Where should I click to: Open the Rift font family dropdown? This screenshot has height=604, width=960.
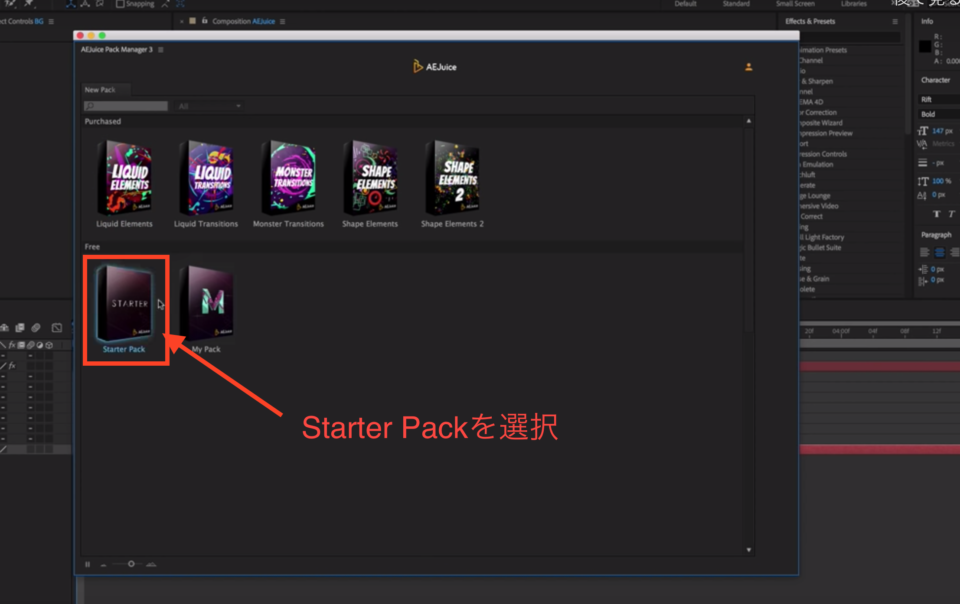click(x=939, y=99)
